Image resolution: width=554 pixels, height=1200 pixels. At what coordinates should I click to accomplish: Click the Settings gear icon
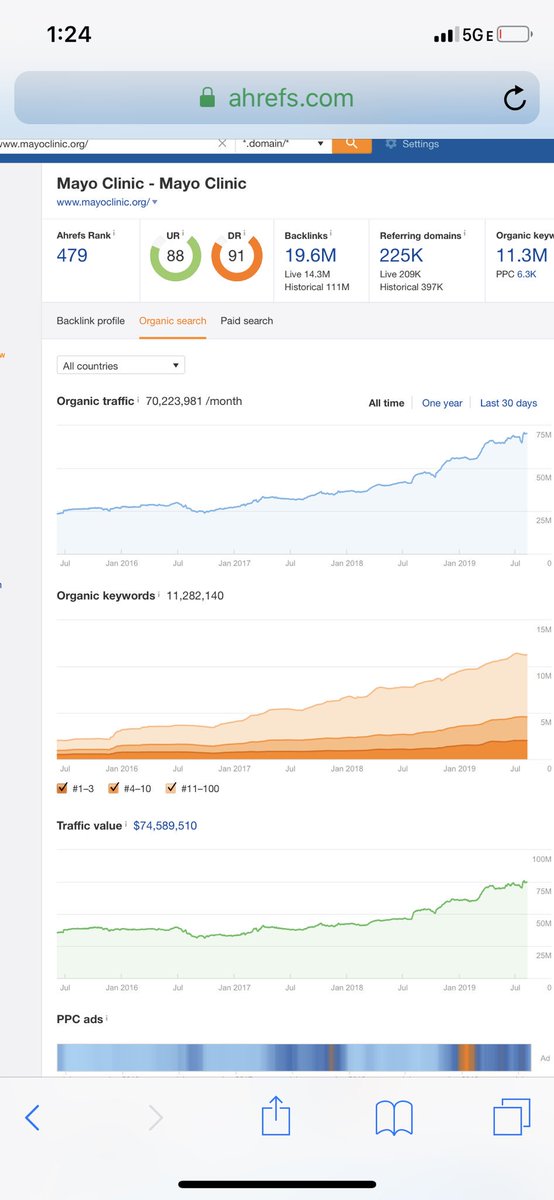tap(391, 144)
